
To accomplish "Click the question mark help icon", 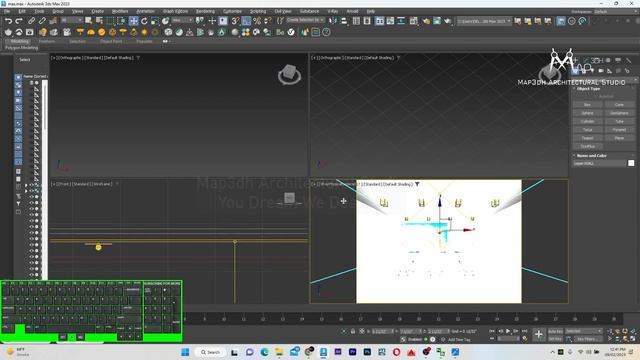I will click(x=326, y=32).
